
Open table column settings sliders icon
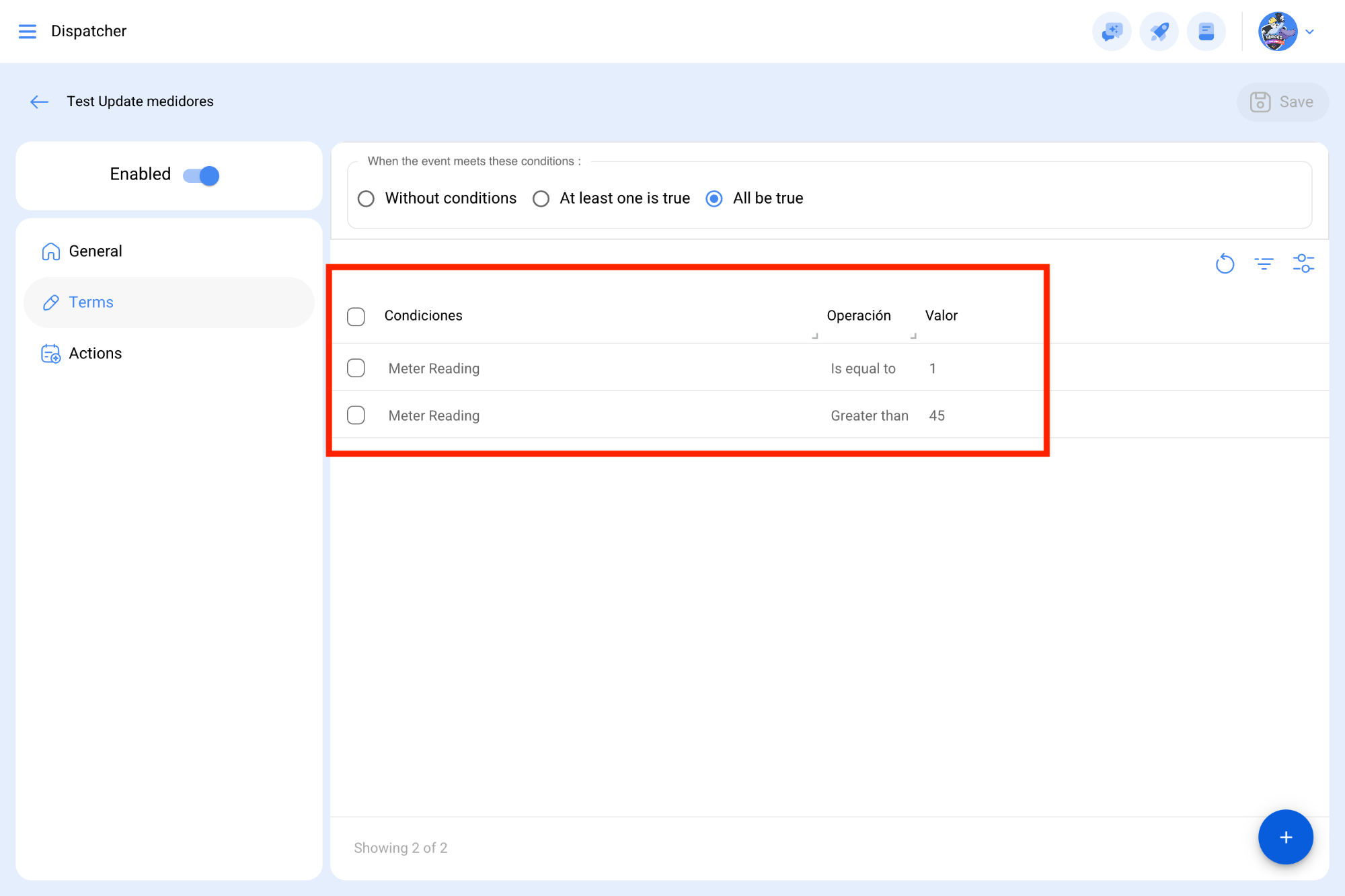(1303, 263)
